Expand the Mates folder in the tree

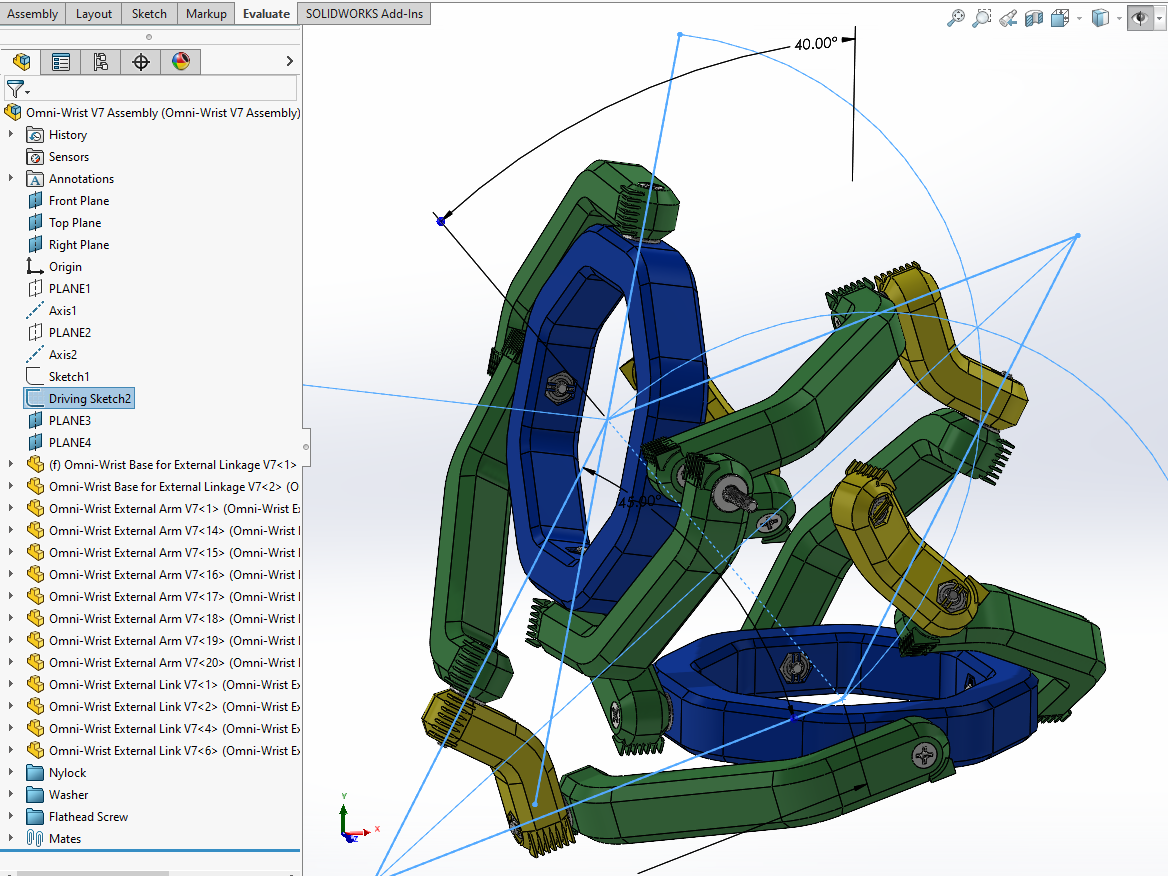[x=11, y=839]
